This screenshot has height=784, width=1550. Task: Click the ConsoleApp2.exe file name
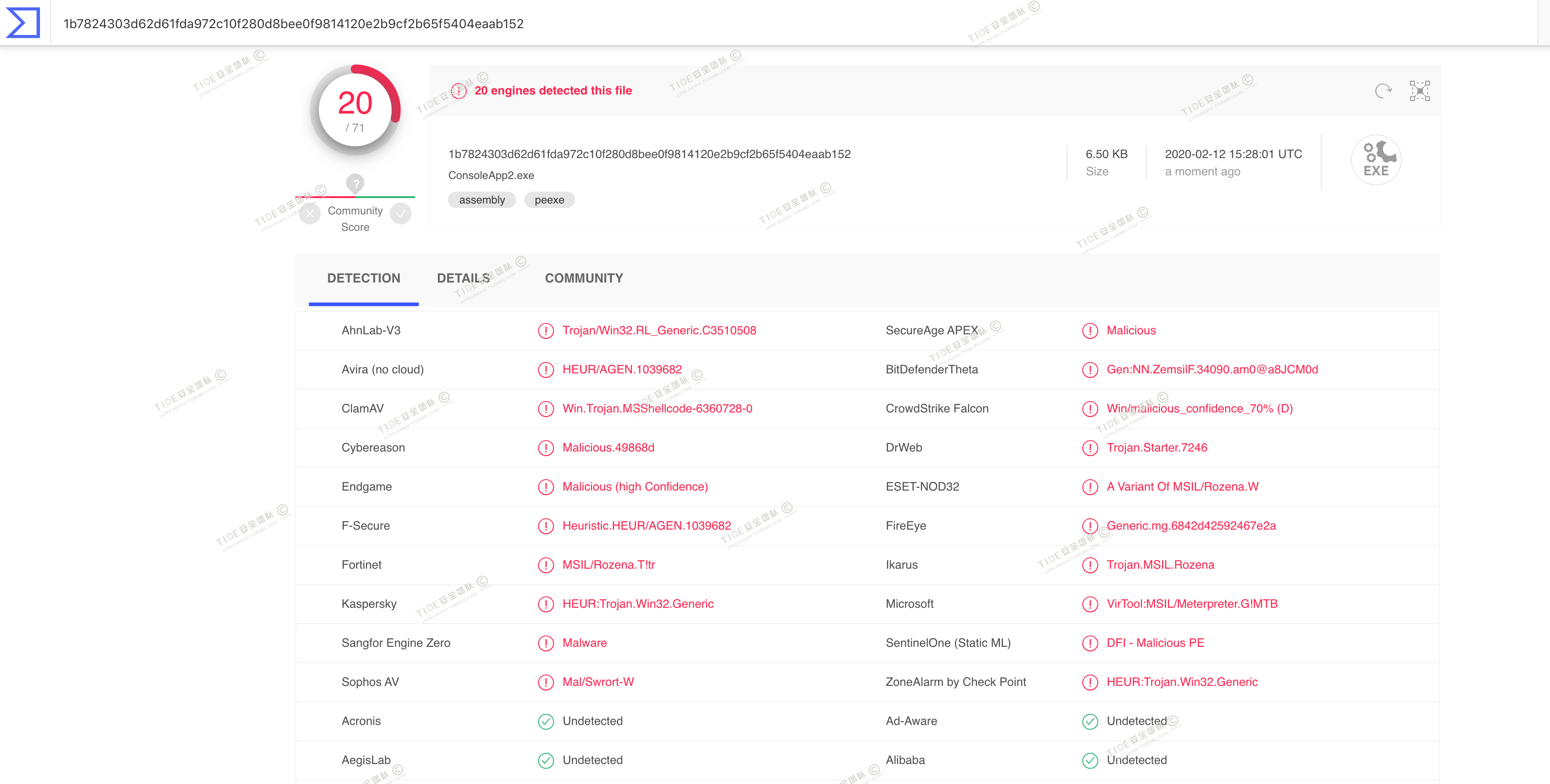tap(491, 175)
